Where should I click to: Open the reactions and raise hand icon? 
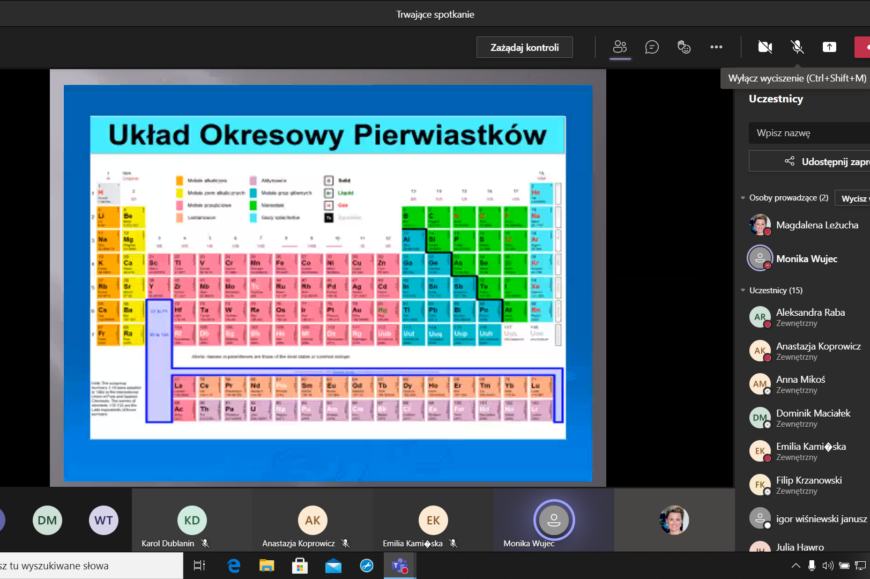[684, 47]
